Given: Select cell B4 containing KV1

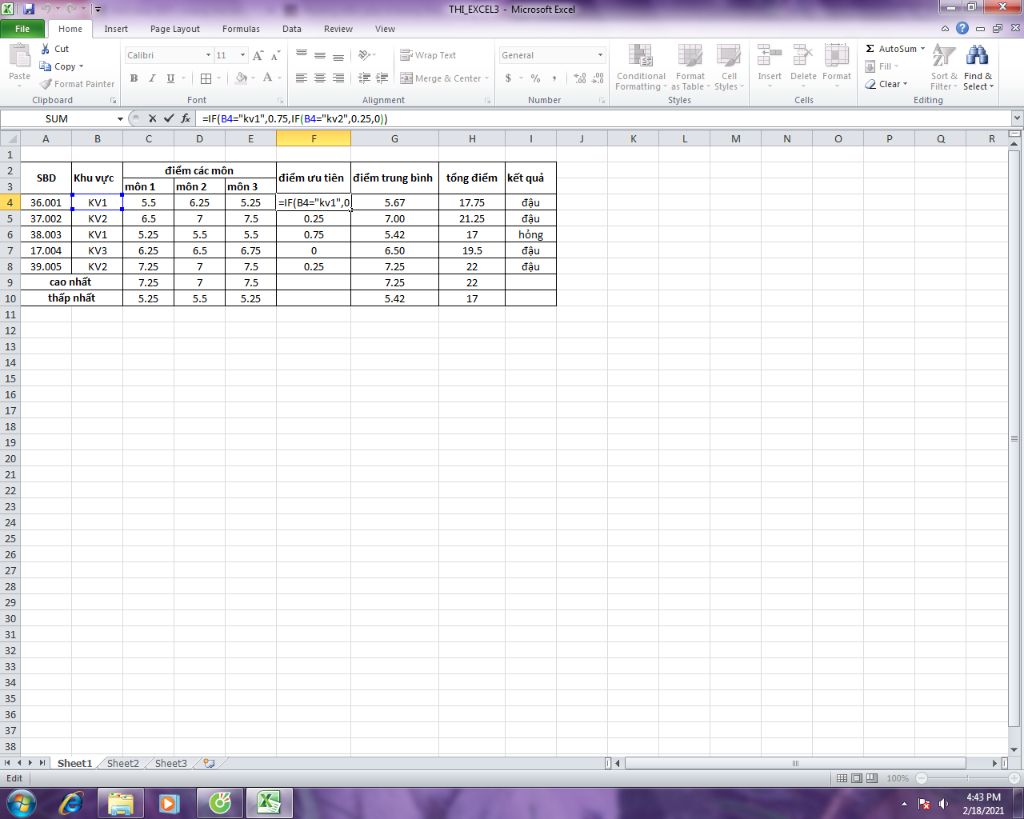Looking at the screenshot, I should (97, 202).
